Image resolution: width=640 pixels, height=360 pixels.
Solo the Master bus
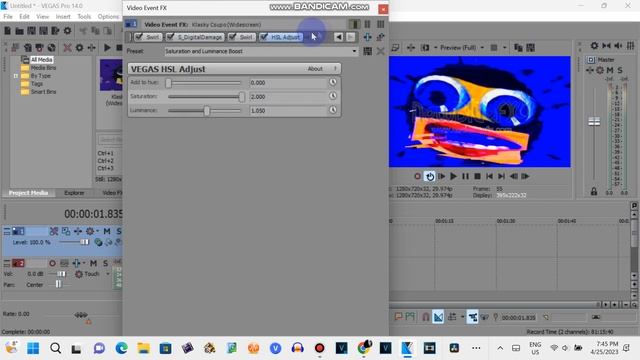point(620,70)
